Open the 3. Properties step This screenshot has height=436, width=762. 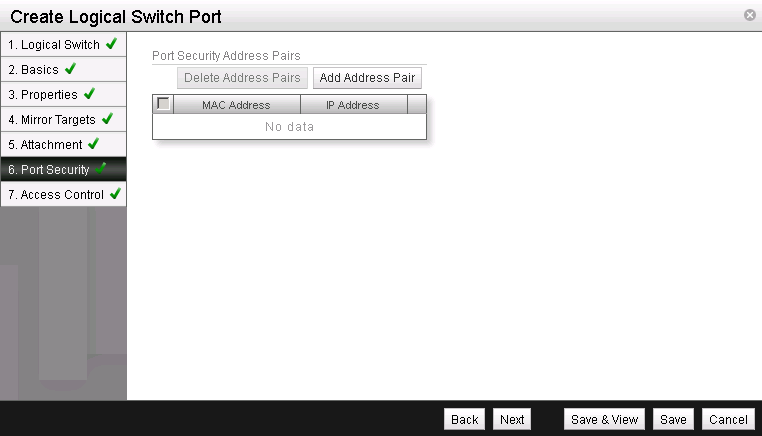click(x=43, y=95)
